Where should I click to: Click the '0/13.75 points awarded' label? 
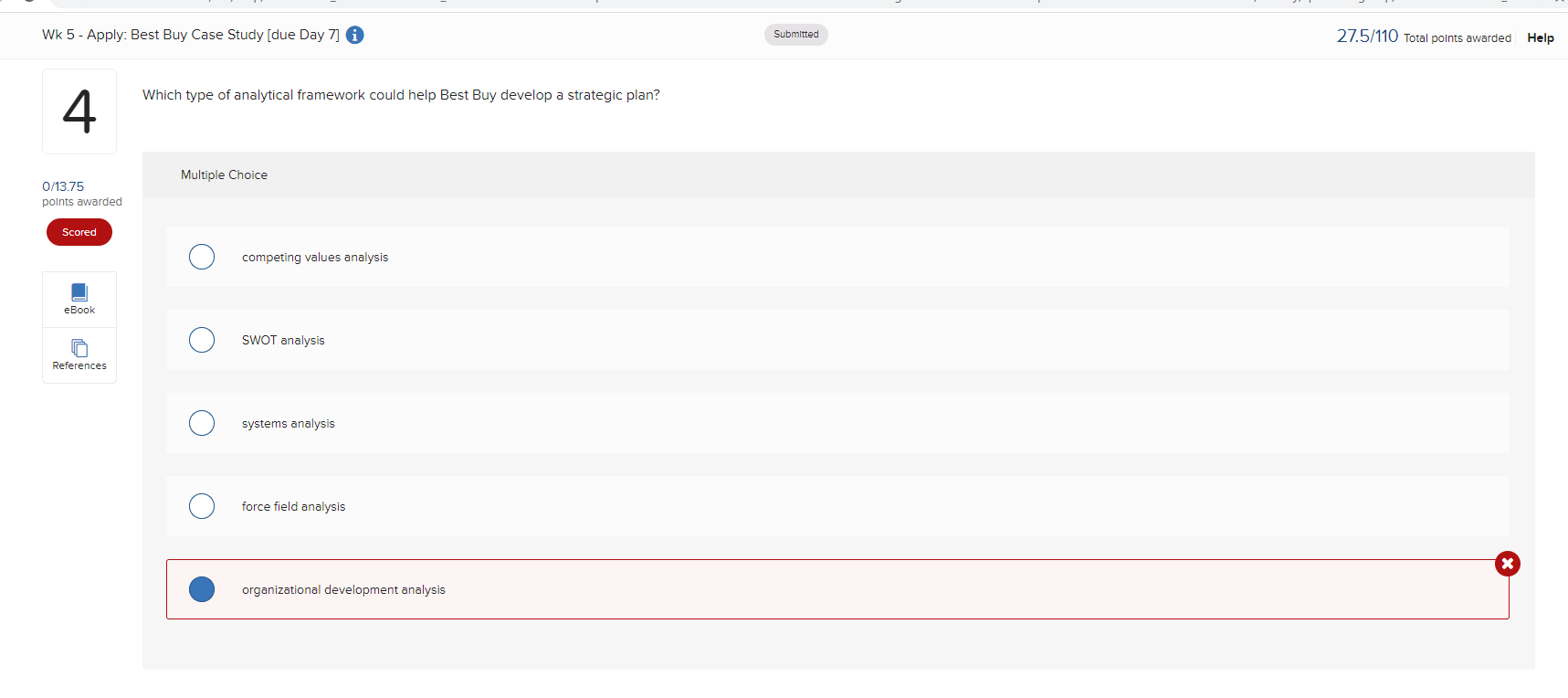click(x=81, y=193)
